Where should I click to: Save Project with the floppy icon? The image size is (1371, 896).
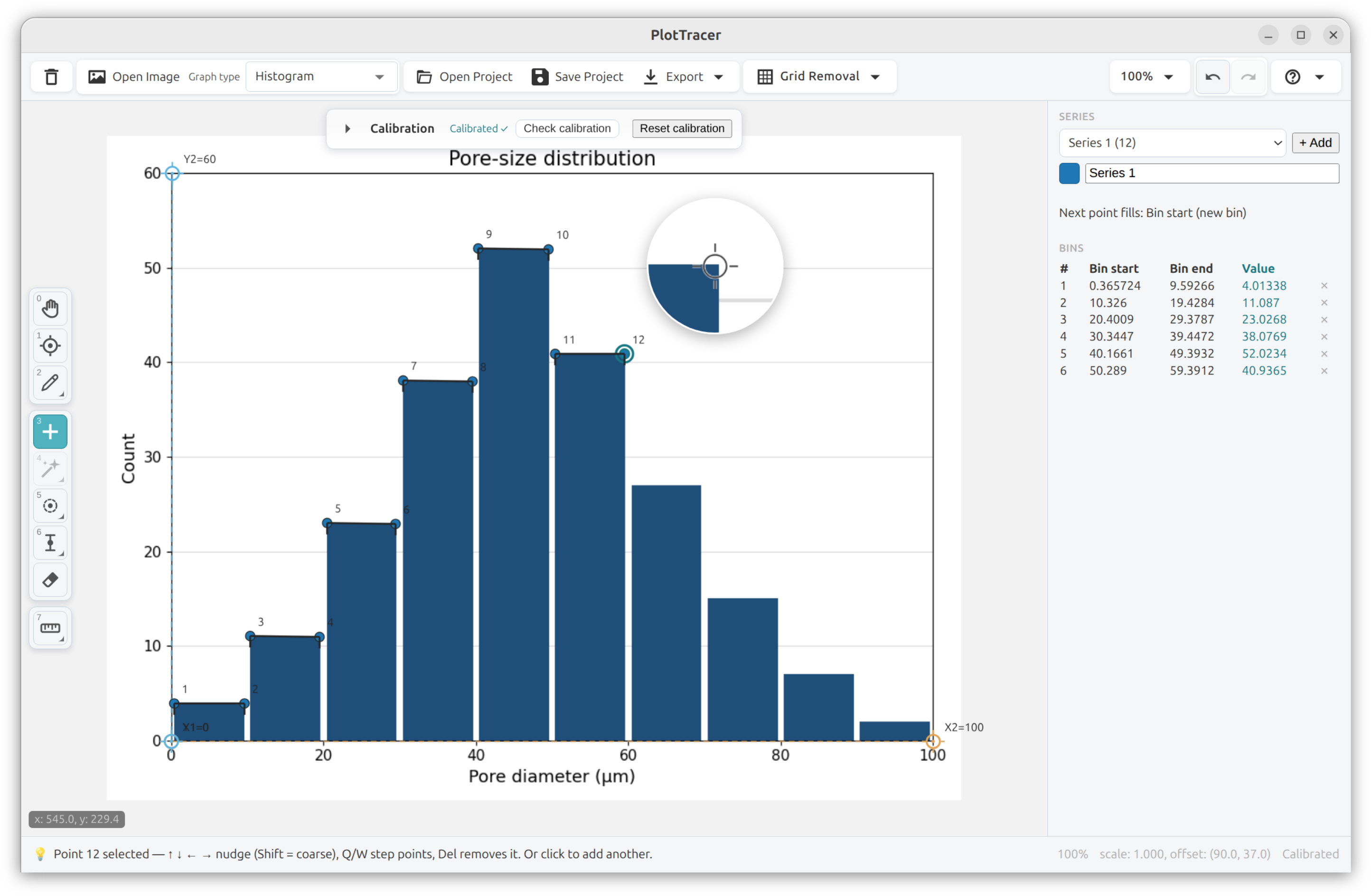pos(577,76)
